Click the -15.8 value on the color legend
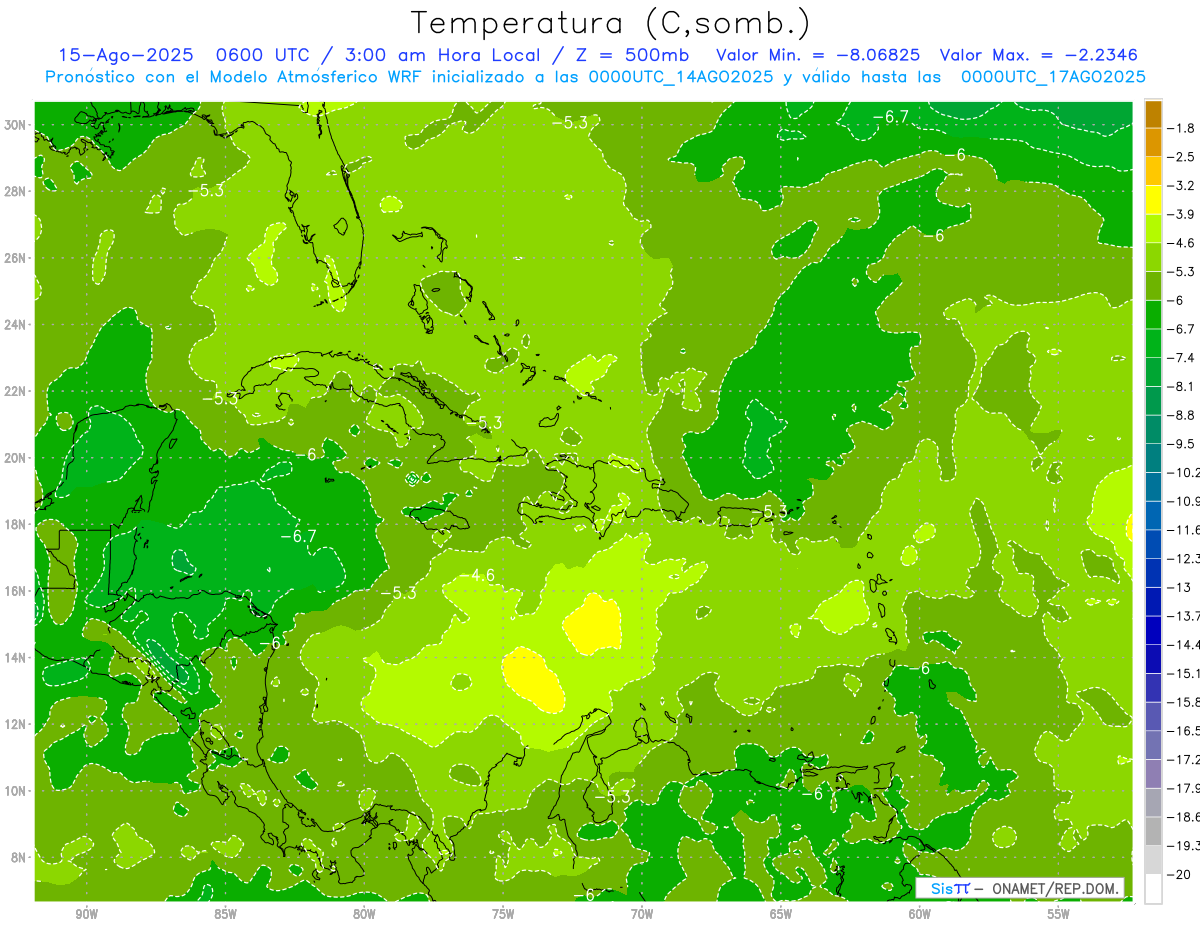The height and width of the screenshot is (927, 1200). point(1184,702)
